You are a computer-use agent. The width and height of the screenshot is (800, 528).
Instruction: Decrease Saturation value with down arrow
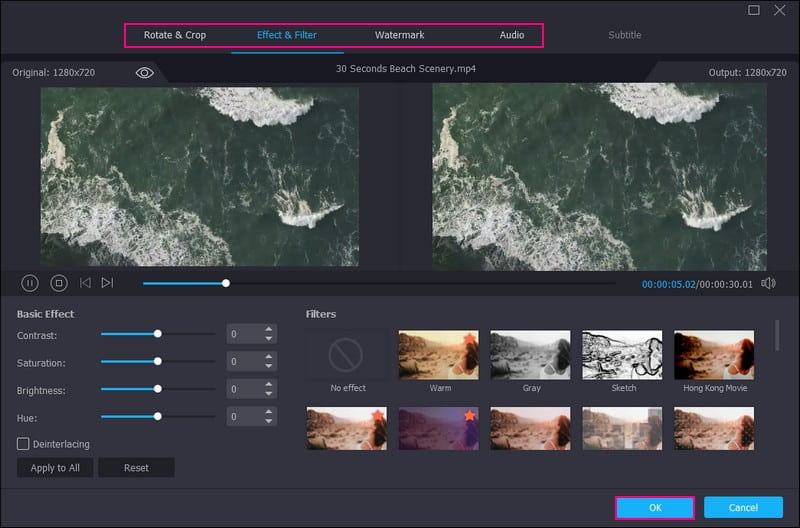[268, 367]
